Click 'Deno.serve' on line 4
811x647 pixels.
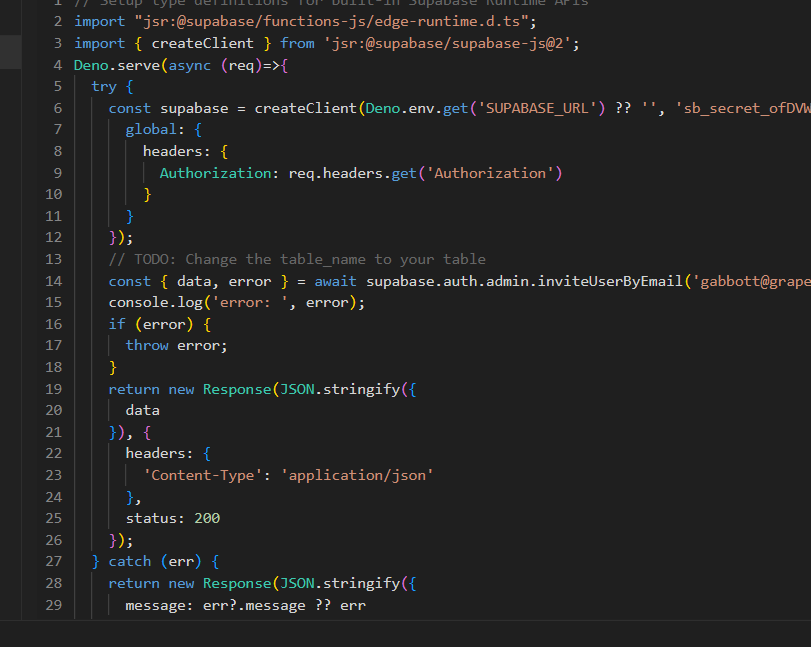coord(117,66)
